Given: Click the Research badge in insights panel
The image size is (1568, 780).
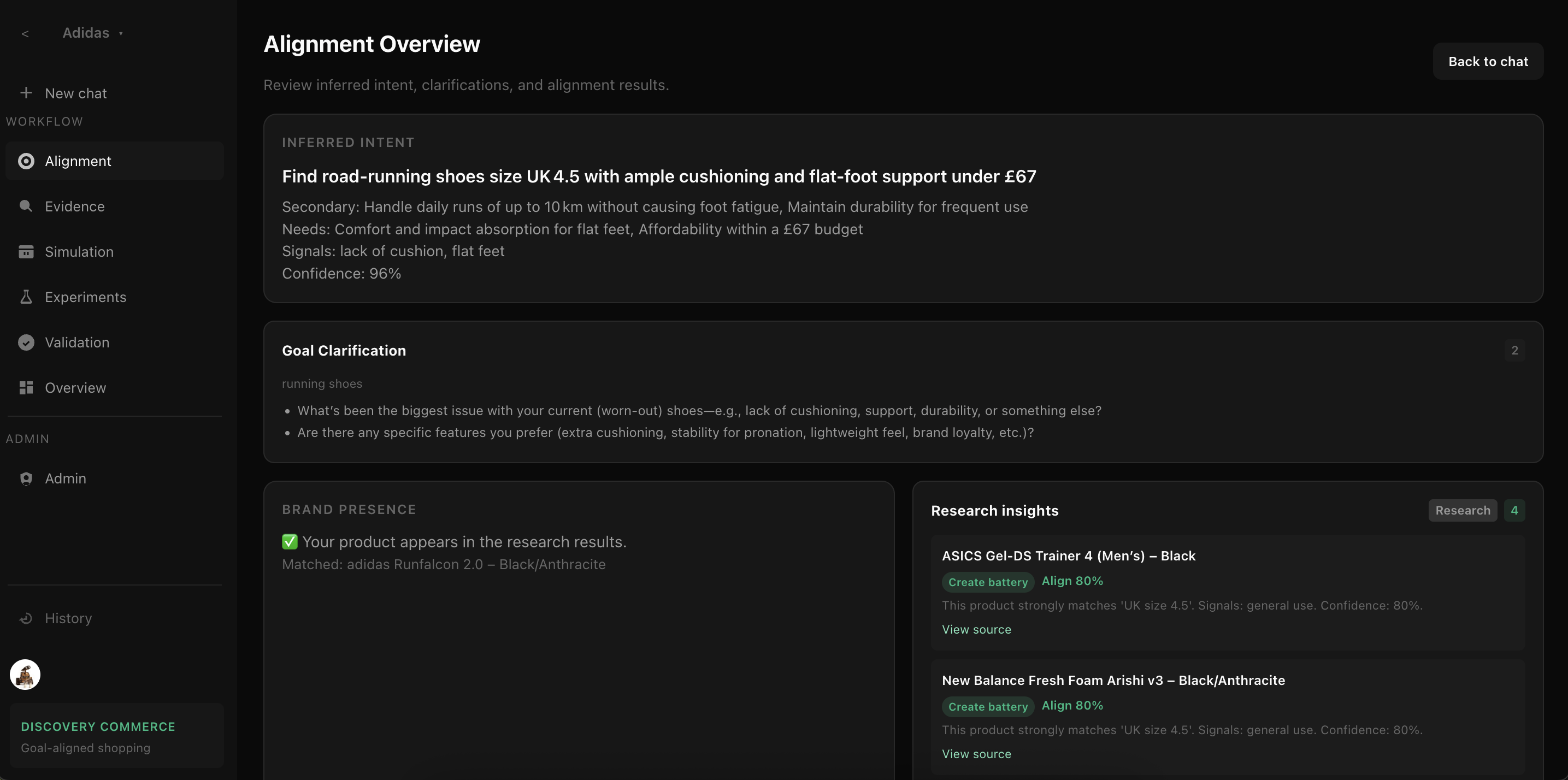Looking at the screenshot, I should (1461, 511).
